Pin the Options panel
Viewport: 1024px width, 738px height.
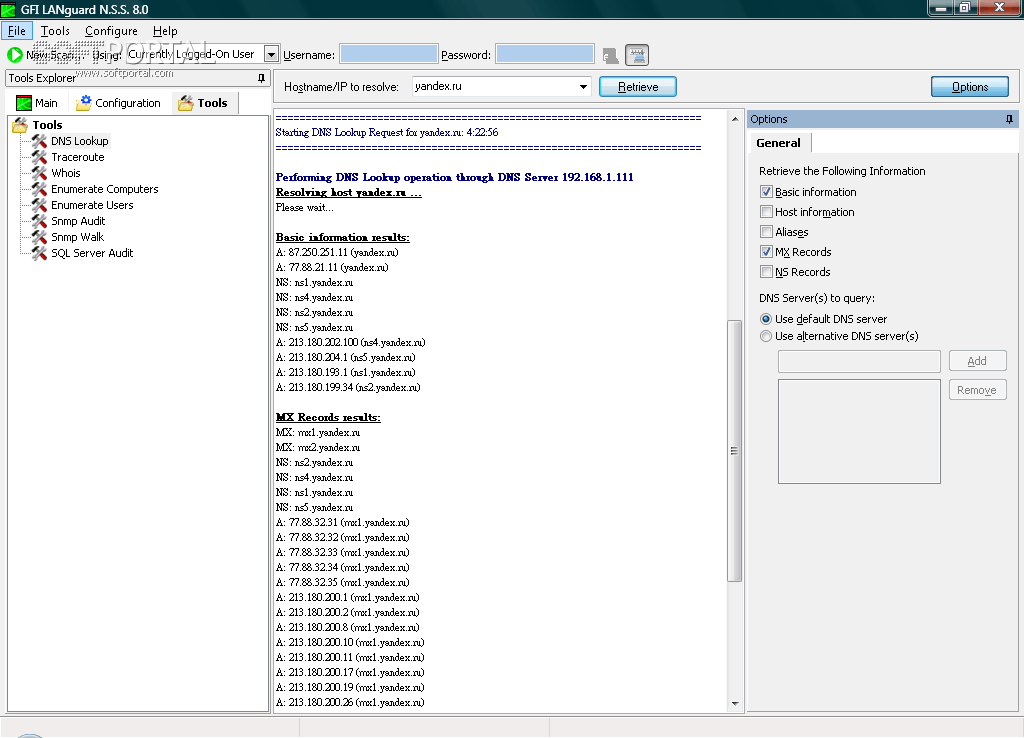(1009, 119)
